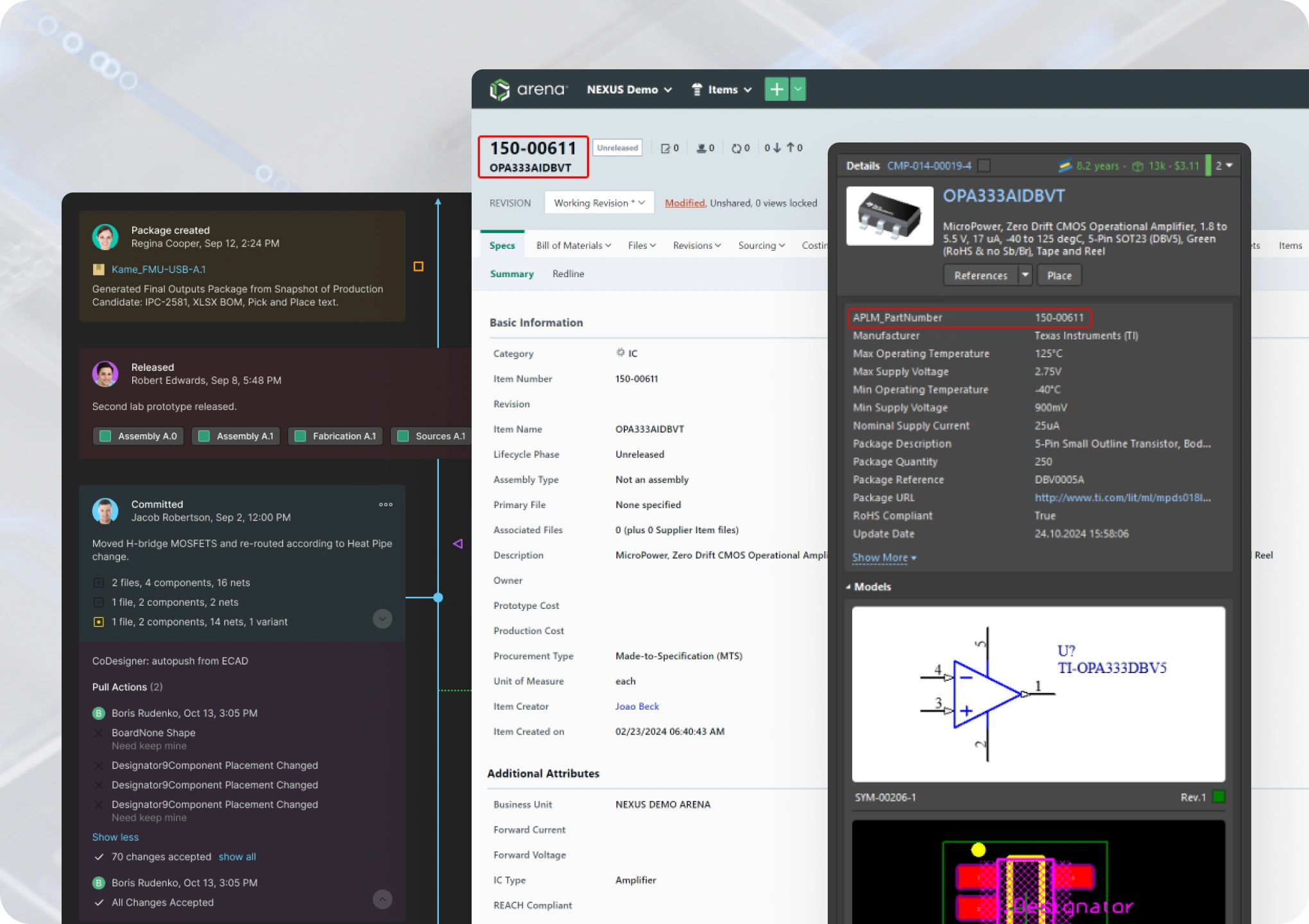
Task: Click the purple triangle marker on timeline
Action: coord(458,543)
